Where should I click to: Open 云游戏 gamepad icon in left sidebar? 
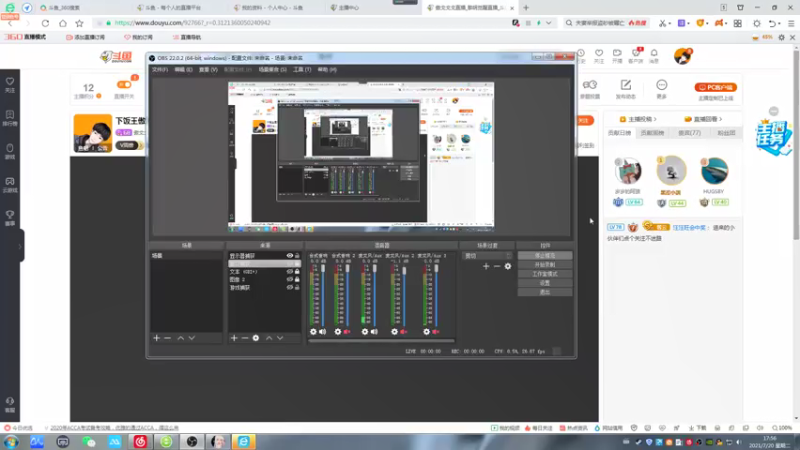(x=10, y=182)
